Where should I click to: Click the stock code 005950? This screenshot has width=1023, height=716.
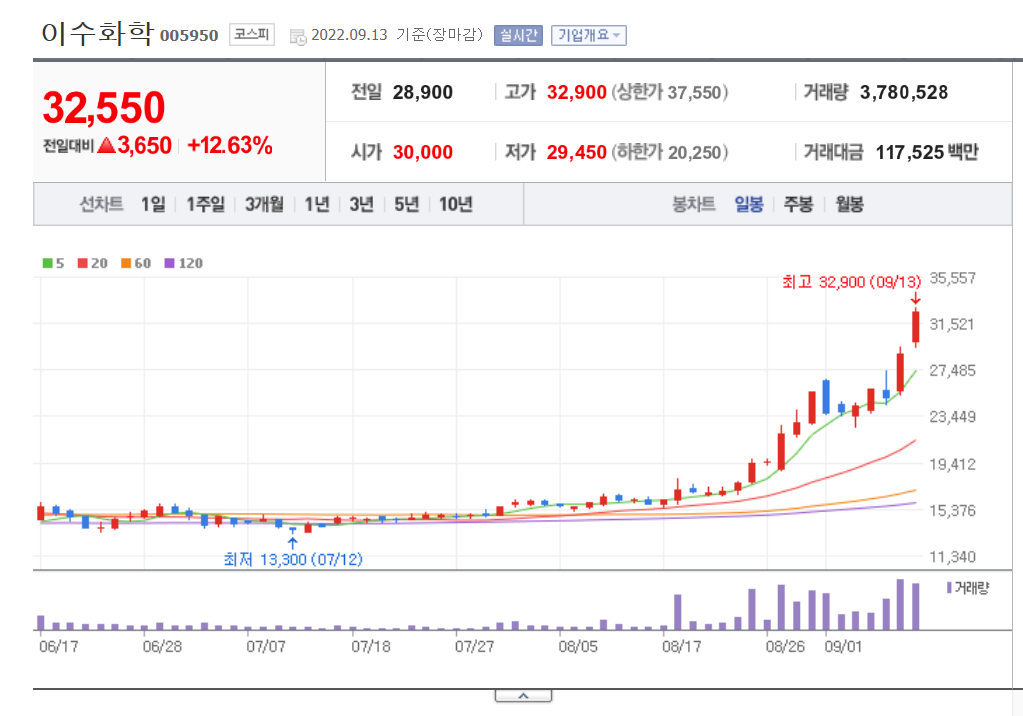[189, 35]
